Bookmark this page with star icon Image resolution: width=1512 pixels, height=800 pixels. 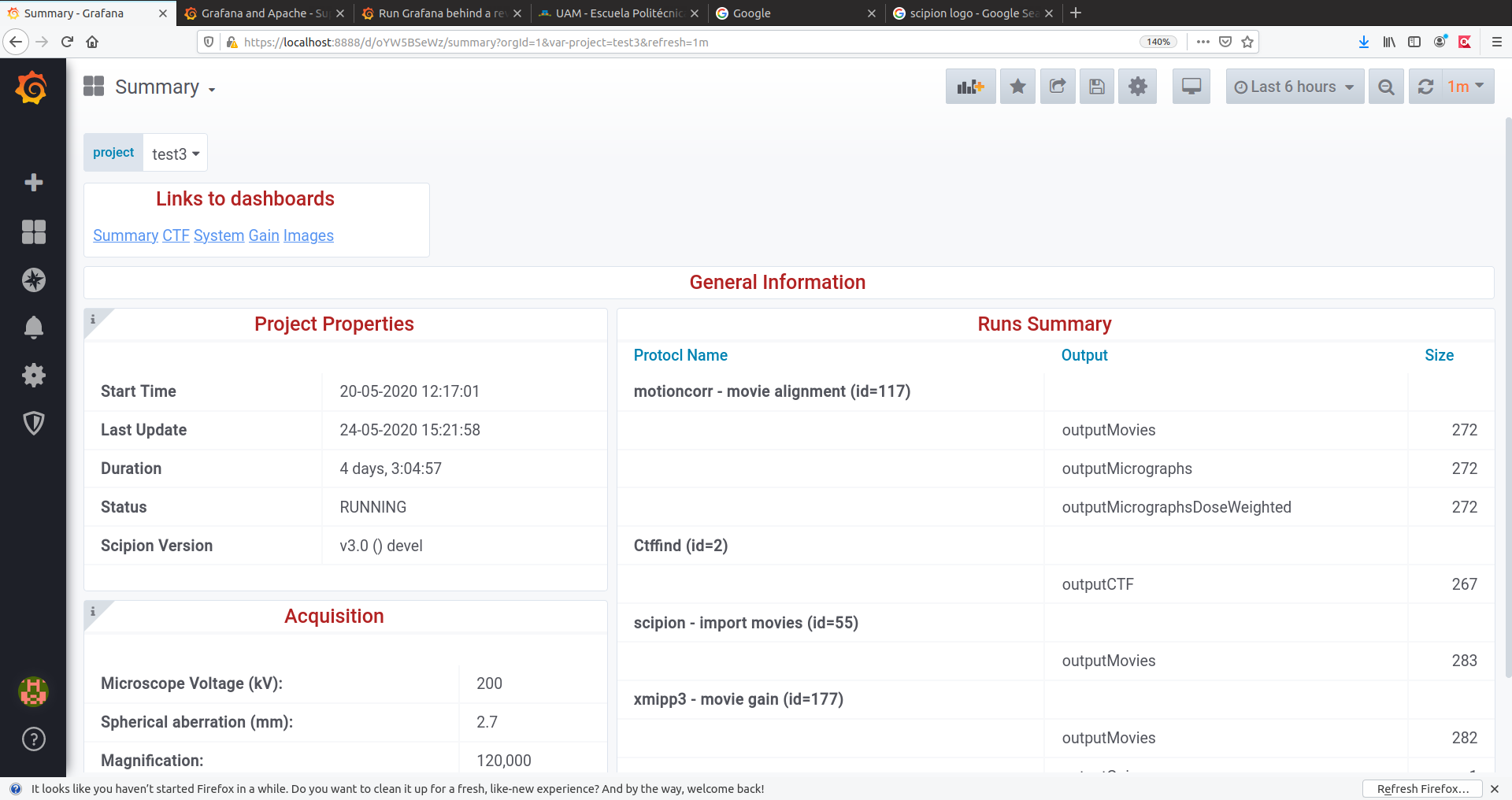[1247, 42]
